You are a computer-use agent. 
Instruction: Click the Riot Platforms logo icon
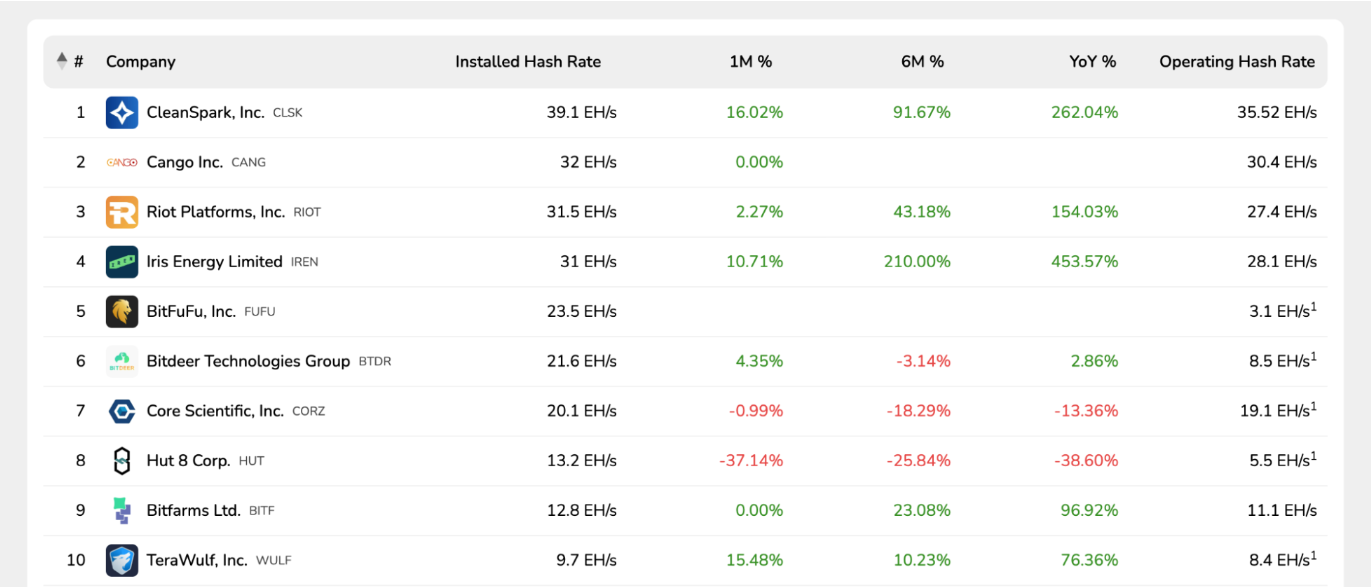(122, 212)
